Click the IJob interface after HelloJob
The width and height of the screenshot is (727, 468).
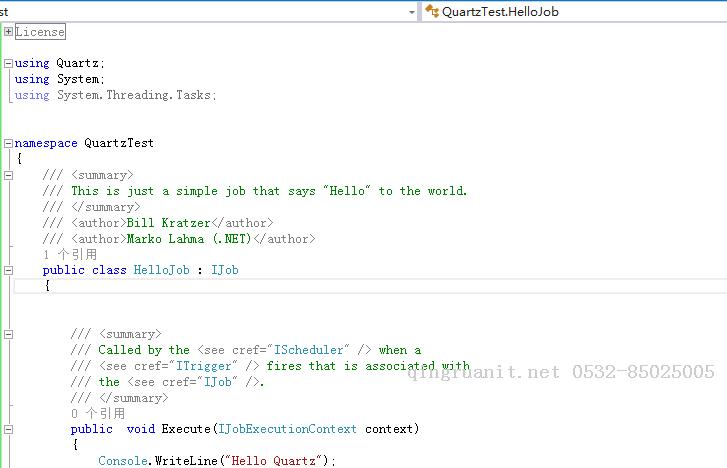click(225, 270)
